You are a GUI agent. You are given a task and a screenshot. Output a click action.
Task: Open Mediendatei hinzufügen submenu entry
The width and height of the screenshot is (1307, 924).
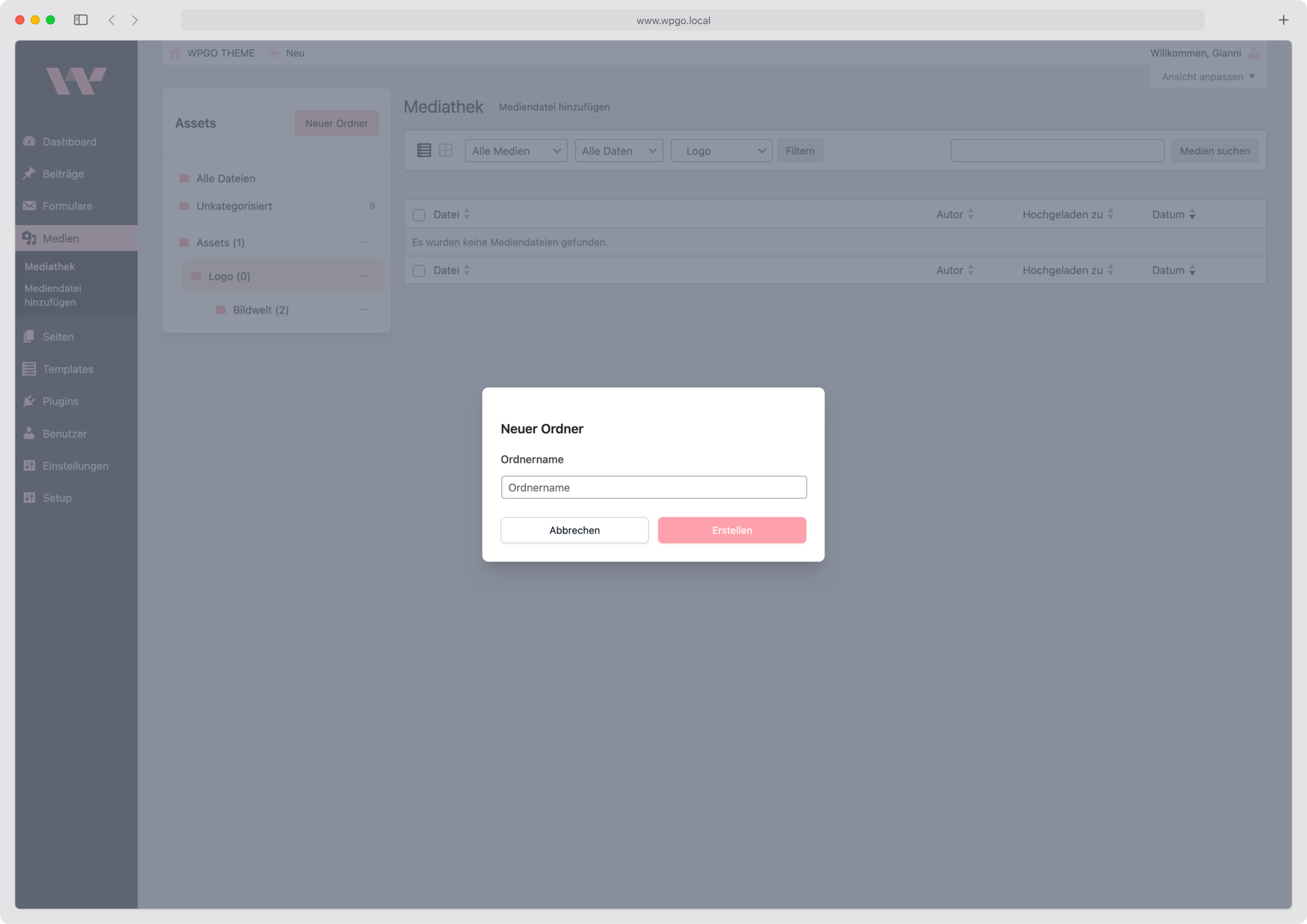pos(52,295)
